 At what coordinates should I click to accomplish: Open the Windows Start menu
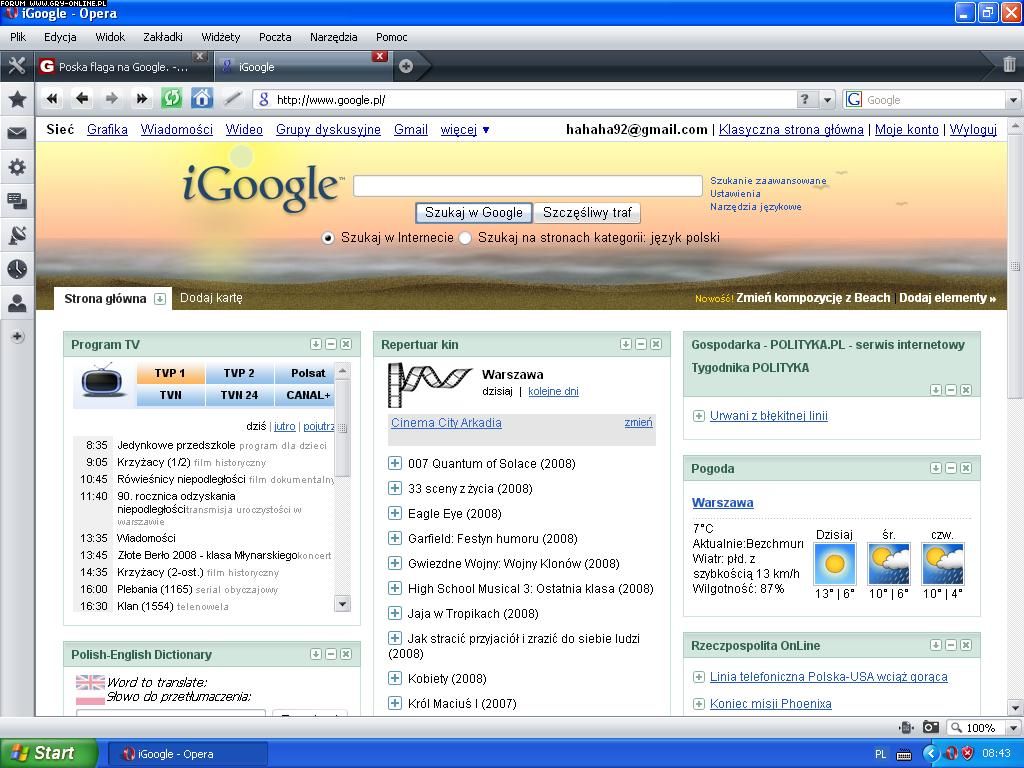click(x=48, y=753)
